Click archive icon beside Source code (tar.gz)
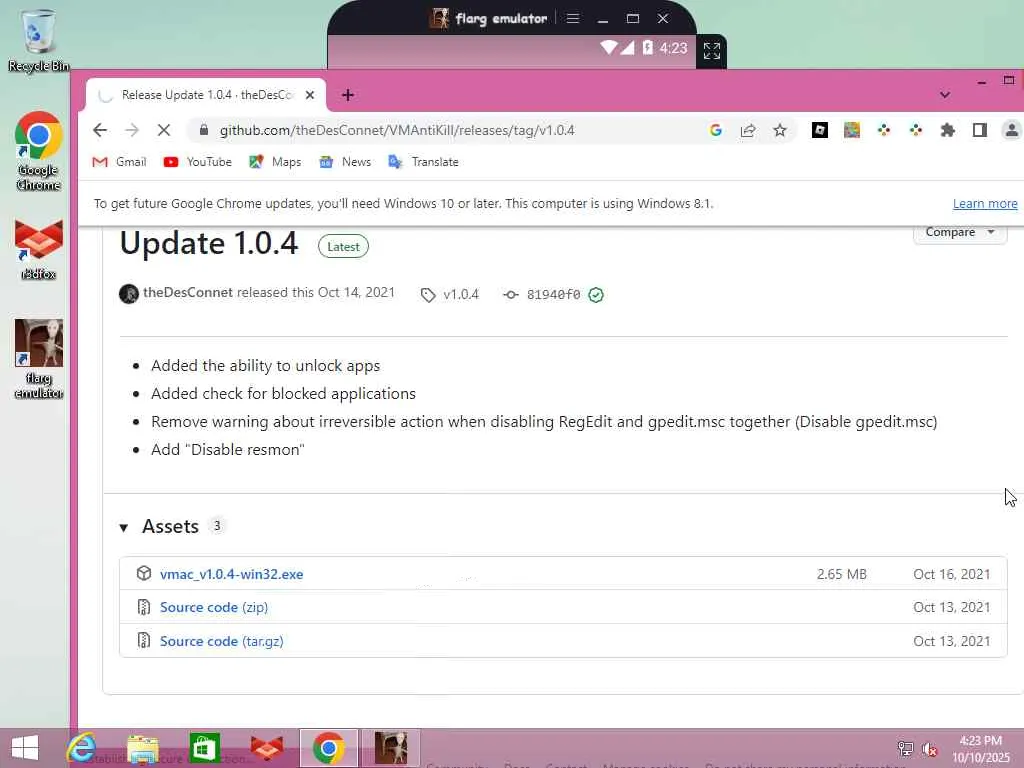1024x768 pixels. pos(144,641)
